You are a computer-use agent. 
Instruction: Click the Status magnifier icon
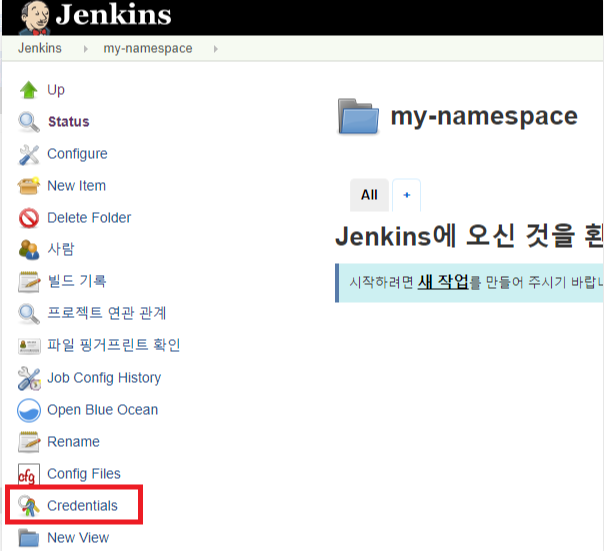[x=29, y=122]
